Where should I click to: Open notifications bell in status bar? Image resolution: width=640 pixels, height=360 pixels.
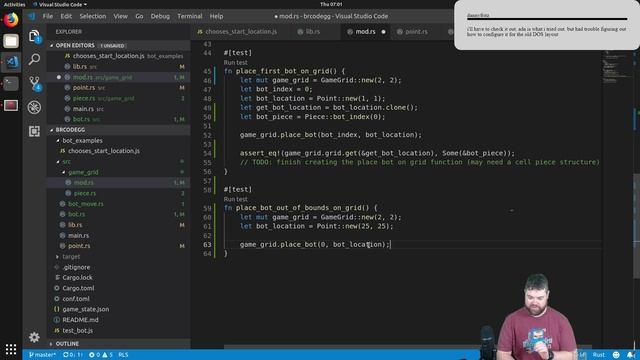click(631, 355)
